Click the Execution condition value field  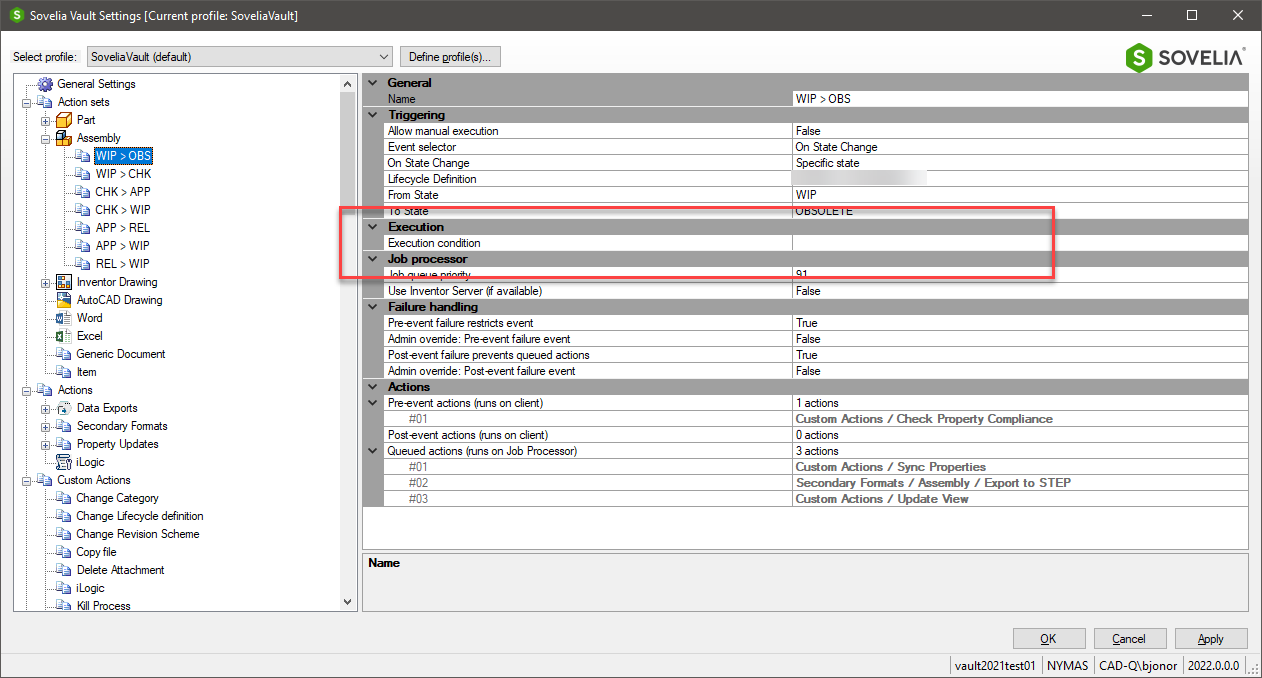point(1020,243)
